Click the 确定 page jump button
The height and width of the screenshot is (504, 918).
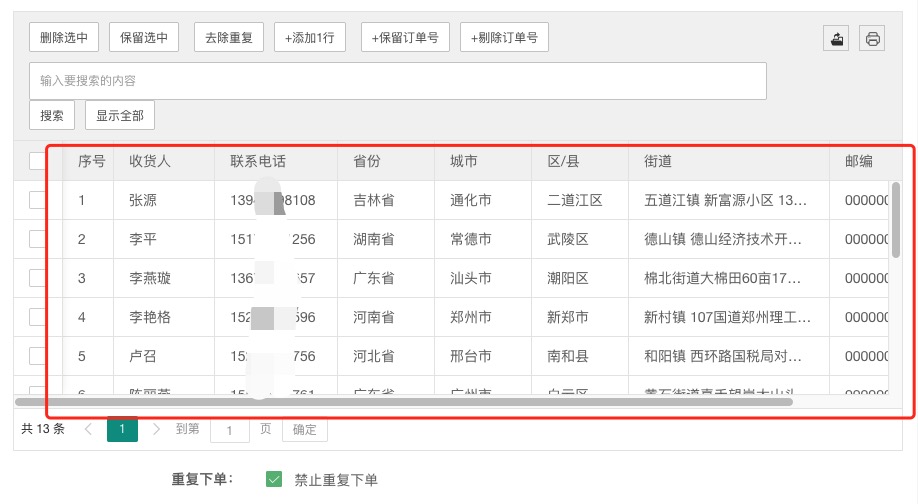304,430
